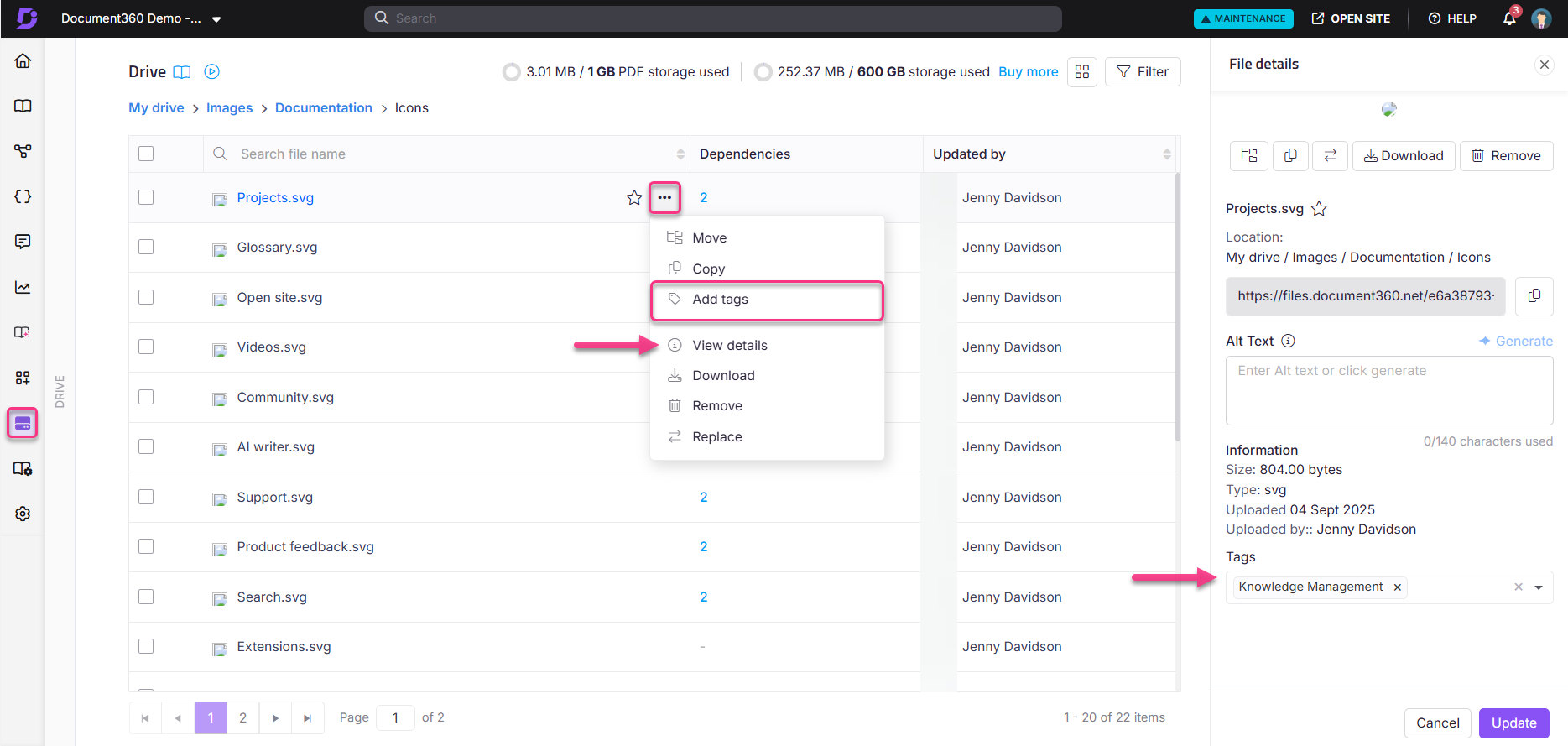Choose Move from the context menu
The width and height of the screenshot is (1568, 746).
point(767,238)
